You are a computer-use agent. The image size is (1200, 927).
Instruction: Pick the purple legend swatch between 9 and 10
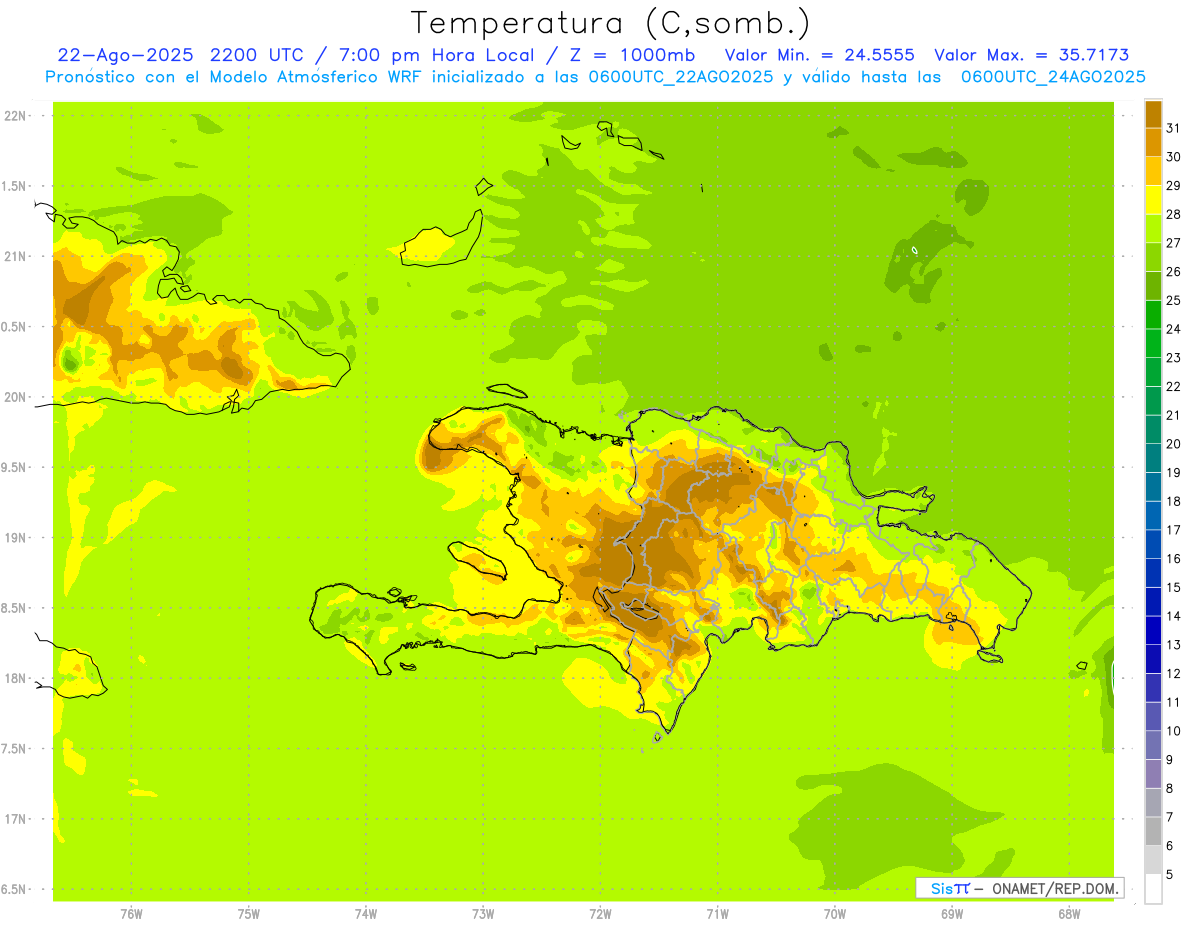[x=1153, y=744]
